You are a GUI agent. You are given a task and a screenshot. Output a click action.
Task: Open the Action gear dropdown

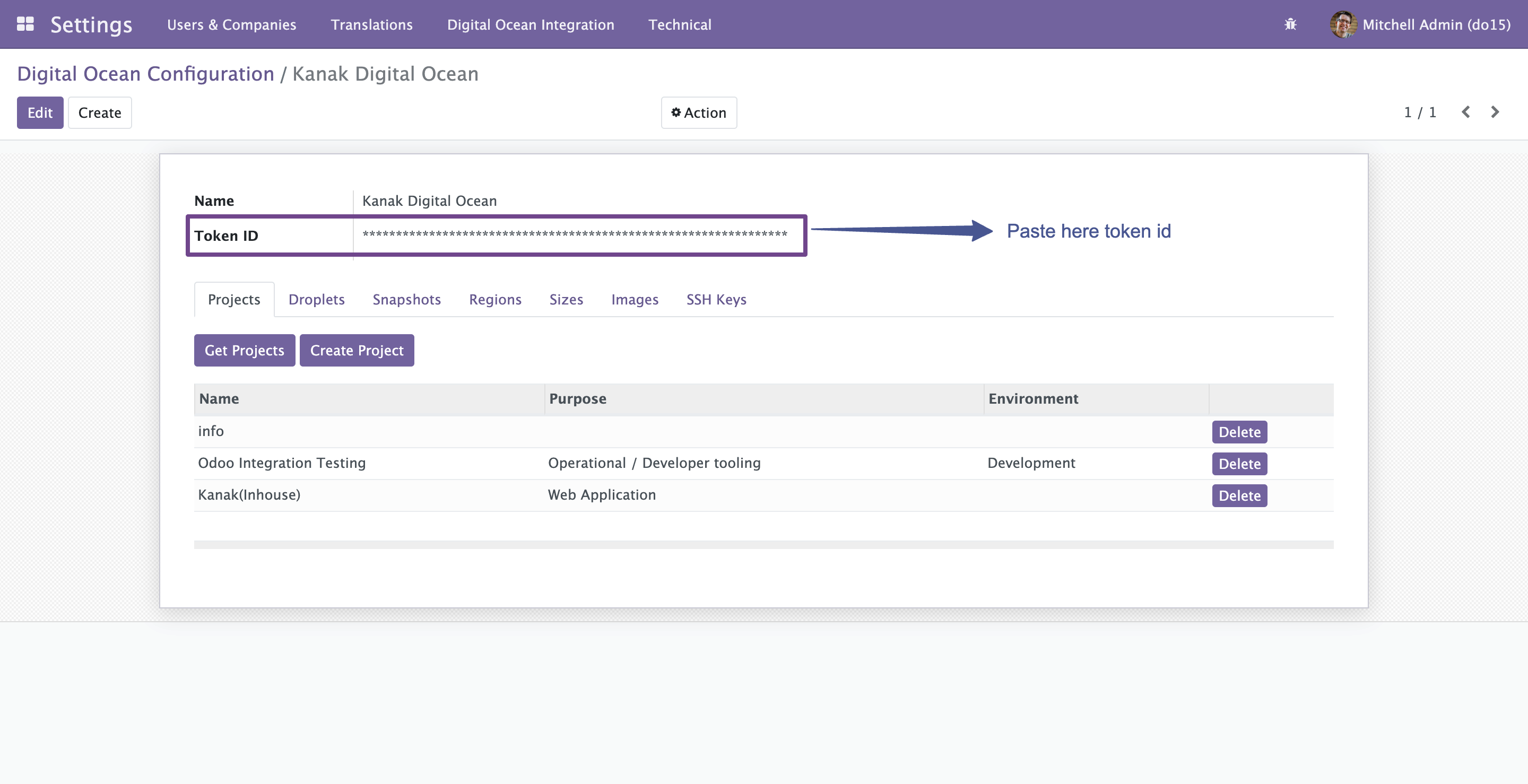[x=699, y=112]
